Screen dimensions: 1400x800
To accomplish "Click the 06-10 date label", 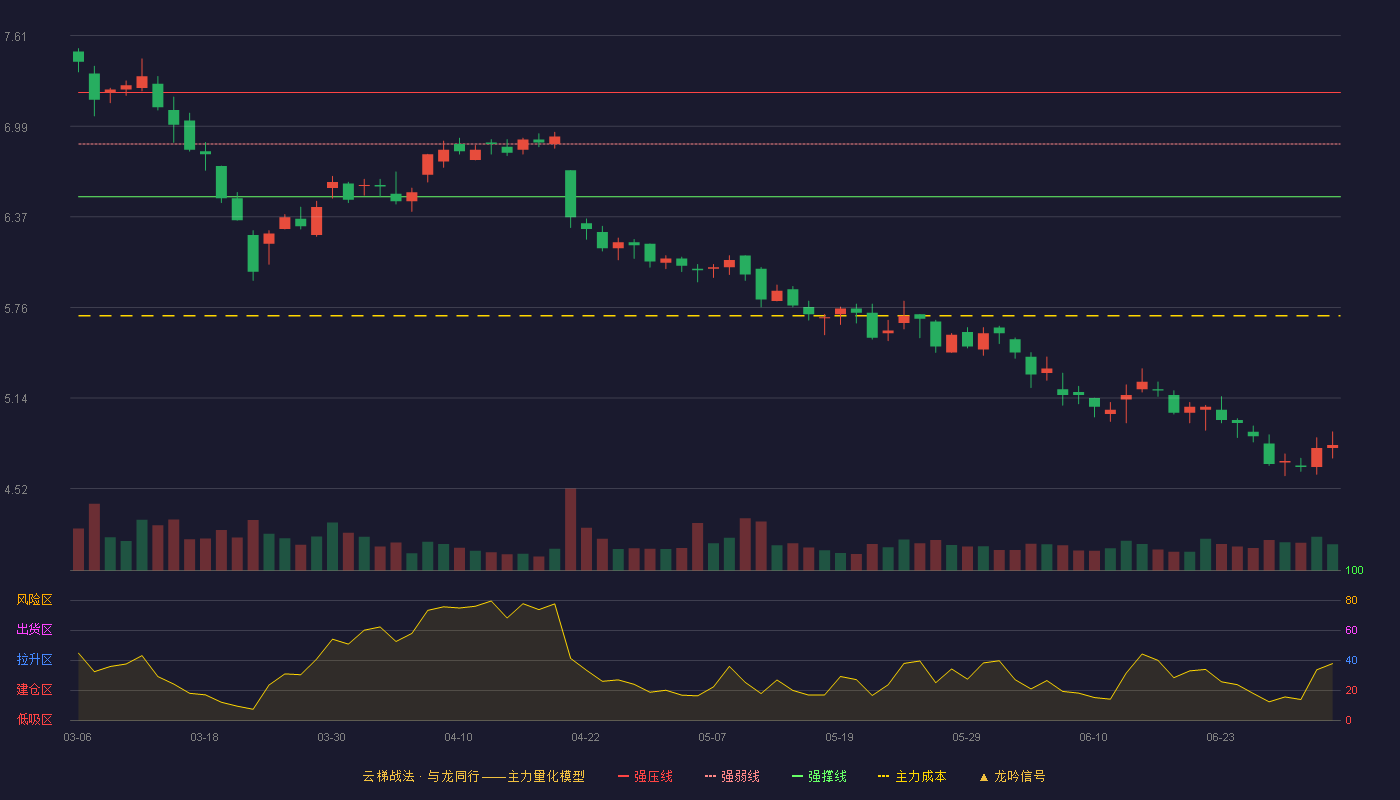I will 1093,737.
